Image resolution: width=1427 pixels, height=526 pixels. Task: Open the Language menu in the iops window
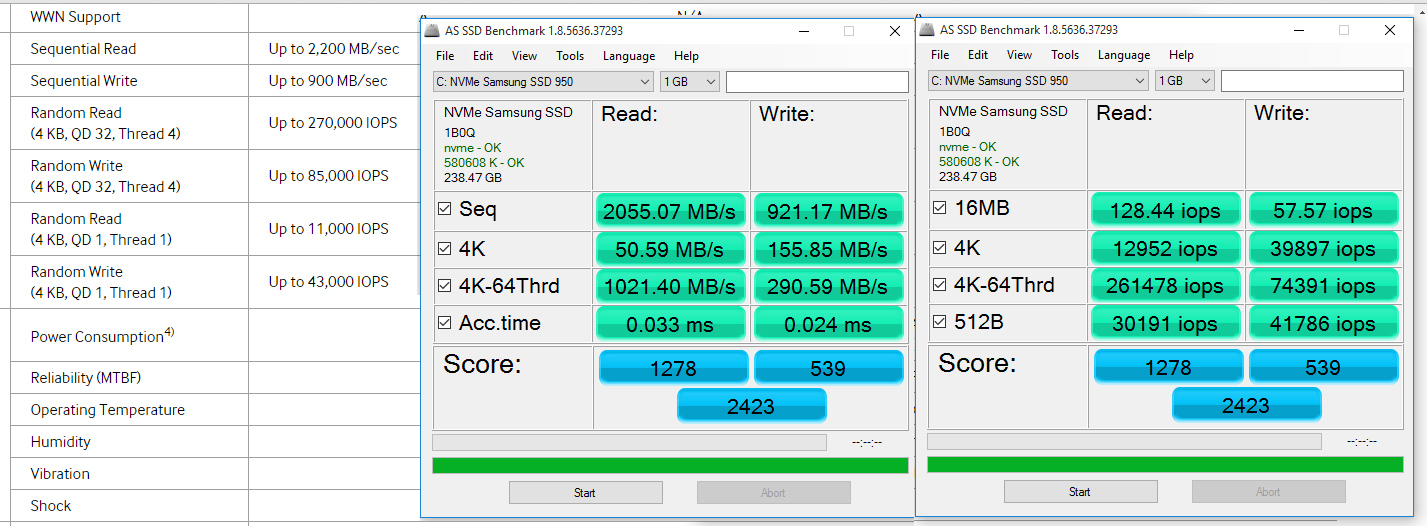[1124, 55]
